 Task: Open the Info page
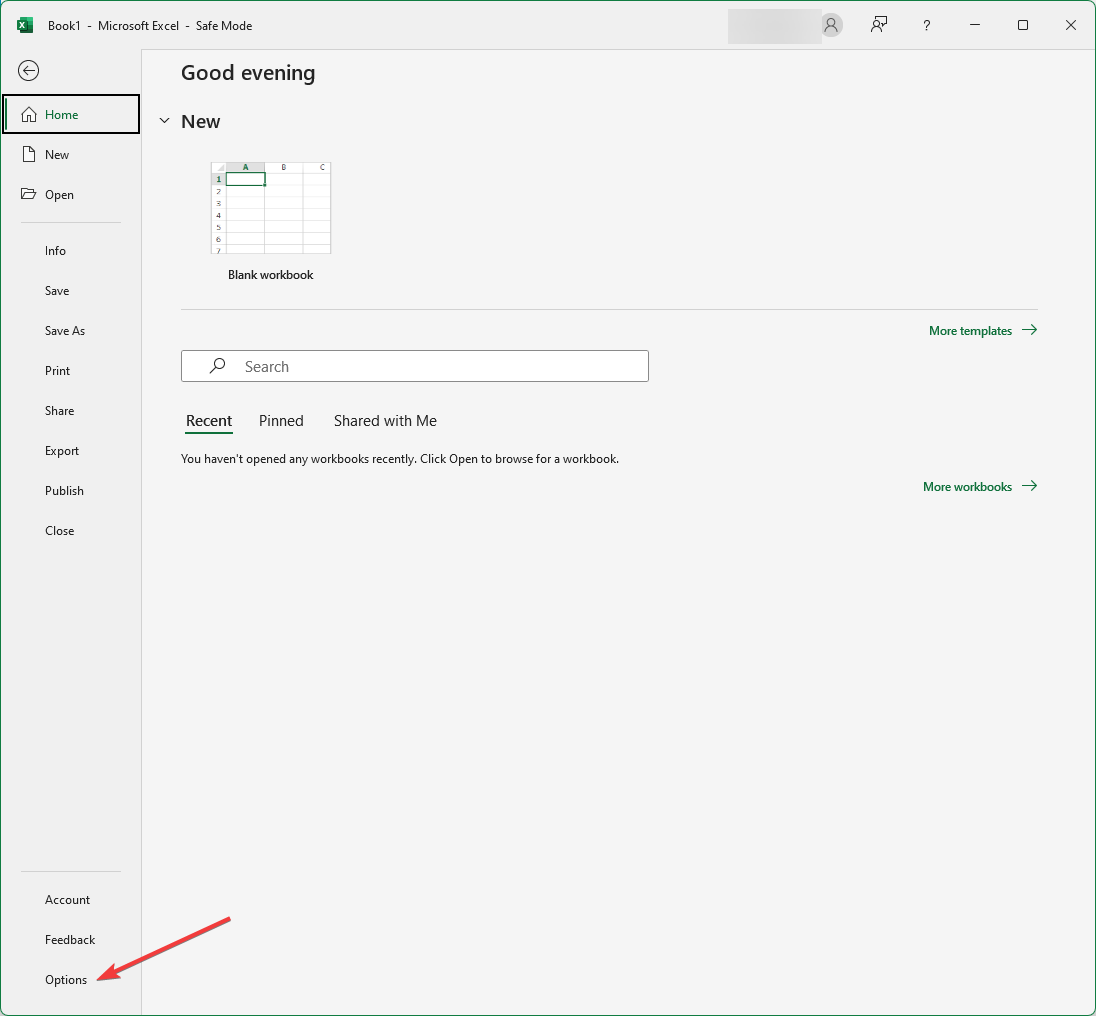[x=55, y=251]
